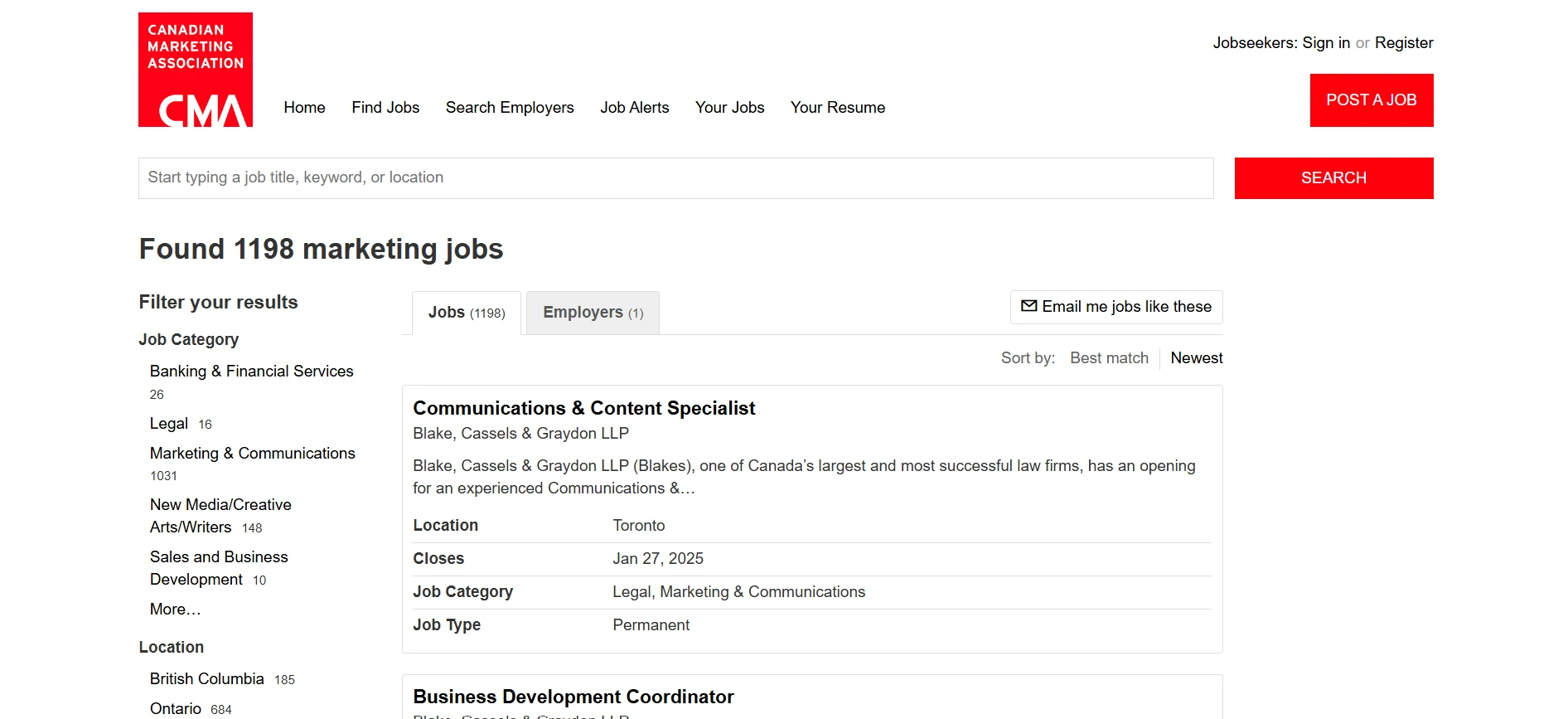Click the Register link

pyautogui.click(x=1404, y=42)
